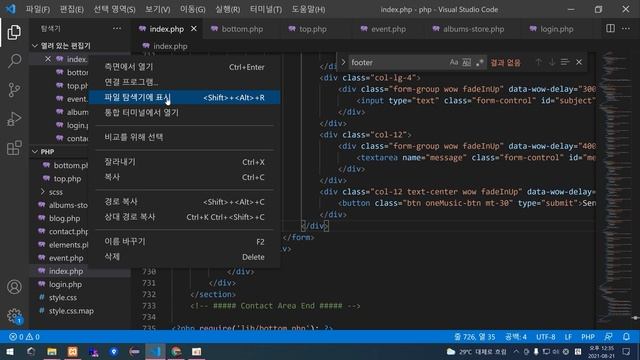Viewport: 640px width, 360px height.
Task: Collapse the open editors section
Action: 35,46
